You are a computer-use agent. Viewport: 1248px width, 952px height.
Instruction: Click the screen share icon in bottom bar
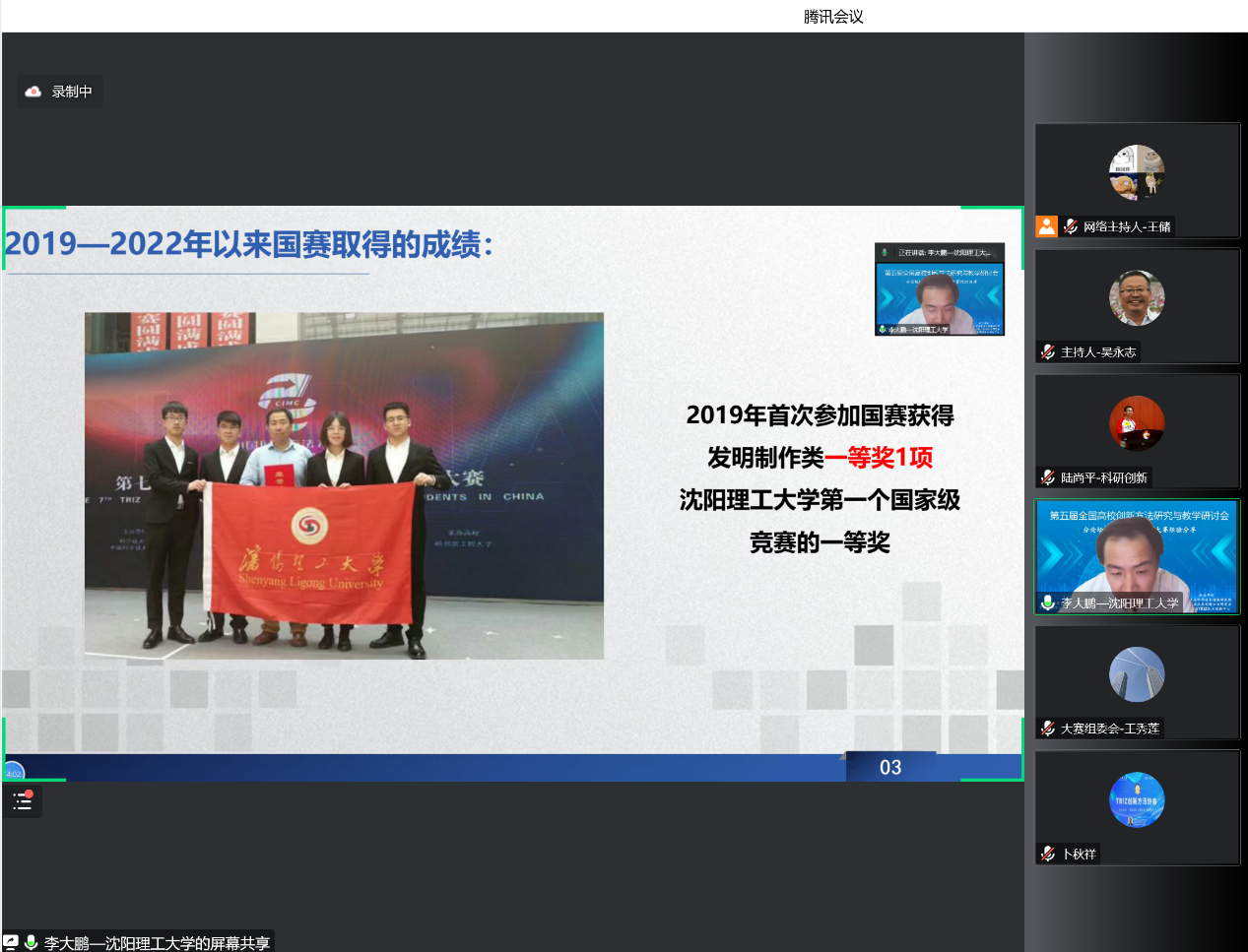(11, 942)
